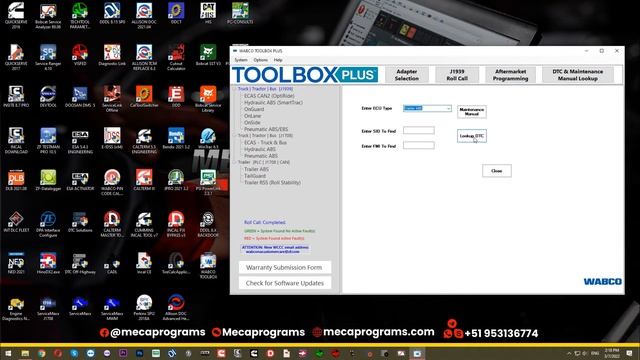
Task: Open ZF TESTMAN PRO desktop icon
Action: pyautogui.click(x=48, y=140)
